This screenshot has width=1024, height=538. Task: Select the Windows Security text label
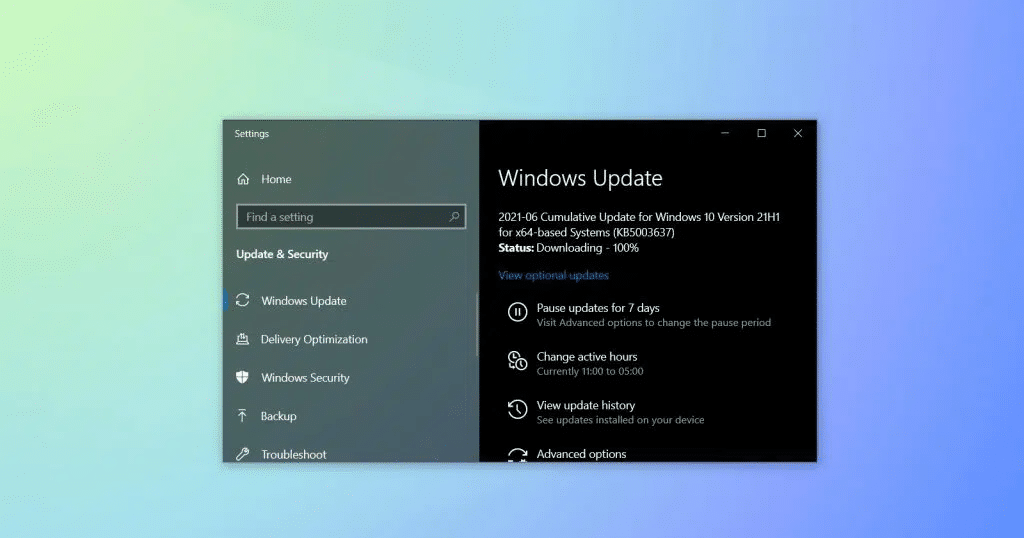tap(305, 378)
